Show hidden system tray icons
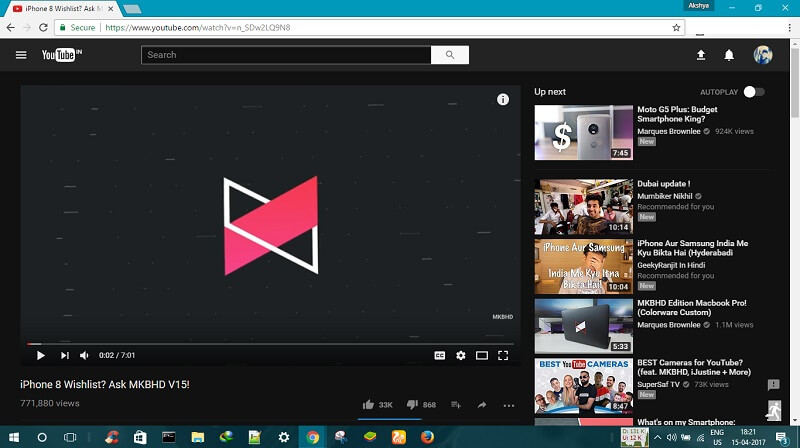Viewport: 800px width, 448px height. (x=657, y=437)
